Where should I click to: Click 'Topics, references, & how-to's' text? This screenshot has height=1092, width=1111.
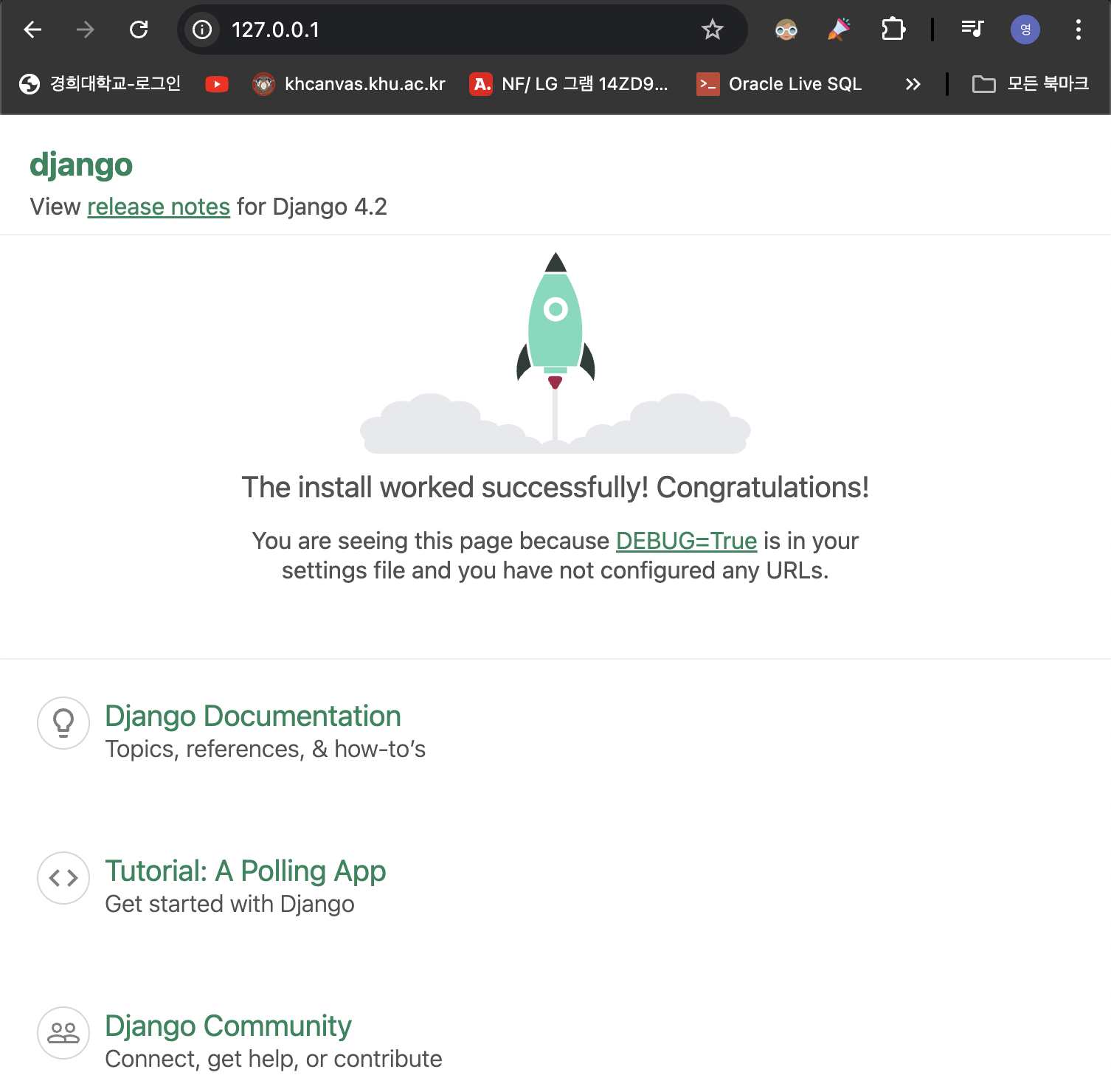click(x=266, y=749)
